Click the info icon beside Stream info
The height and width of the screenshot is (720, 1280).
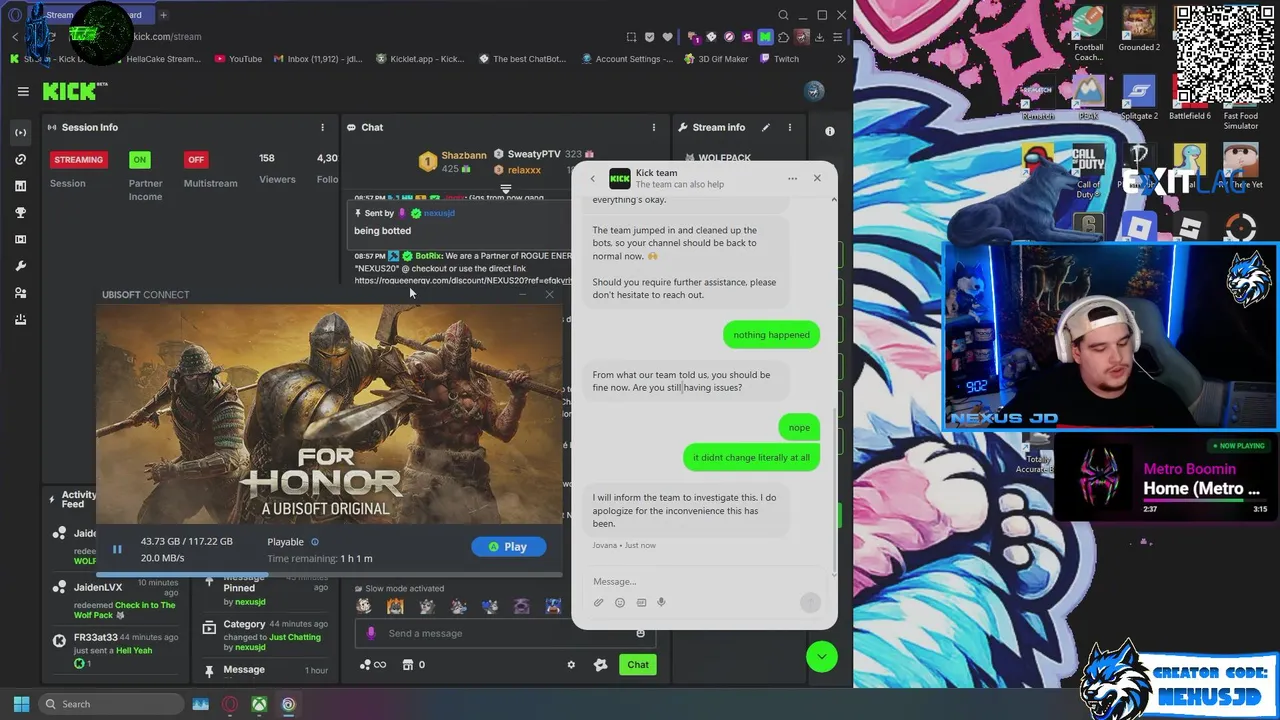click(829, 131)
